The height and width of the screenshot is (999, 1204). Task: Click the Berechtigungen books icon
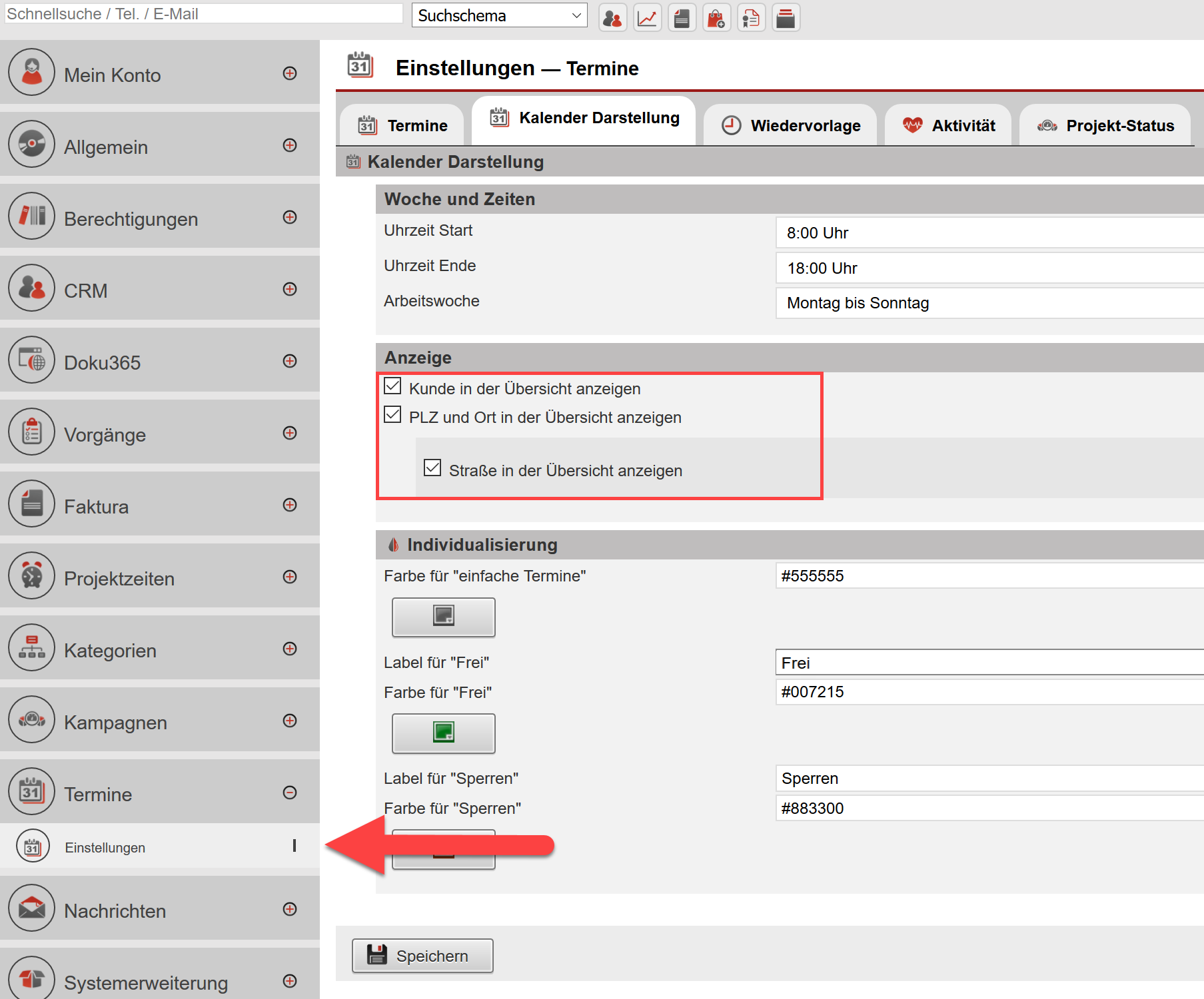[x=31, y=216]
